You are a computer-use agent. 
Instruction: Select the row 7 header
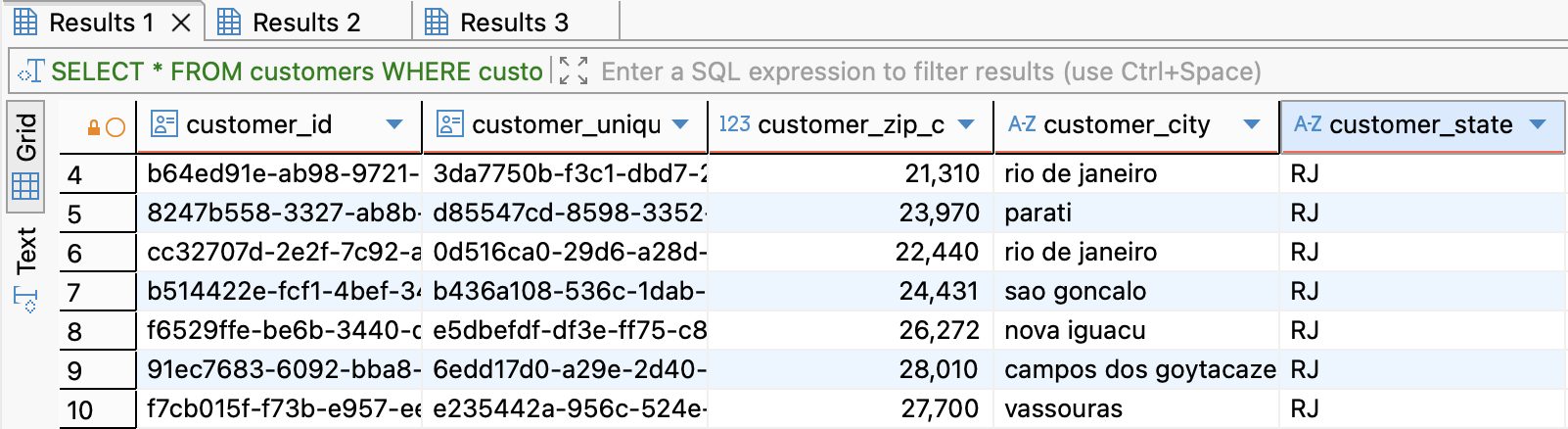tap(97, 292)
